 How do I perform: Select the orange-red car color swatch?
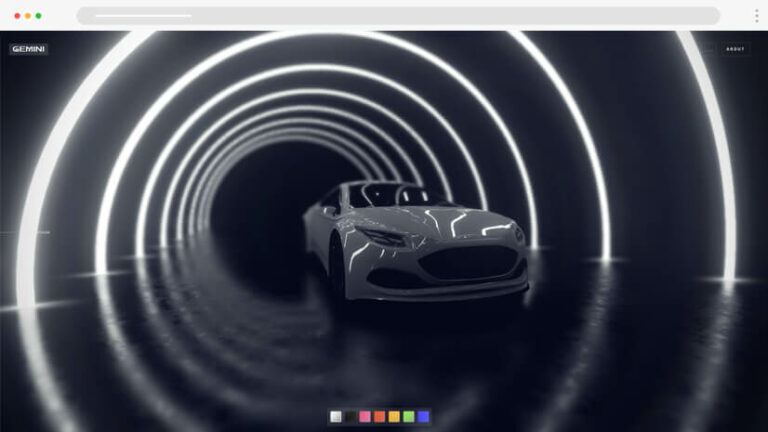pos(380,416)
